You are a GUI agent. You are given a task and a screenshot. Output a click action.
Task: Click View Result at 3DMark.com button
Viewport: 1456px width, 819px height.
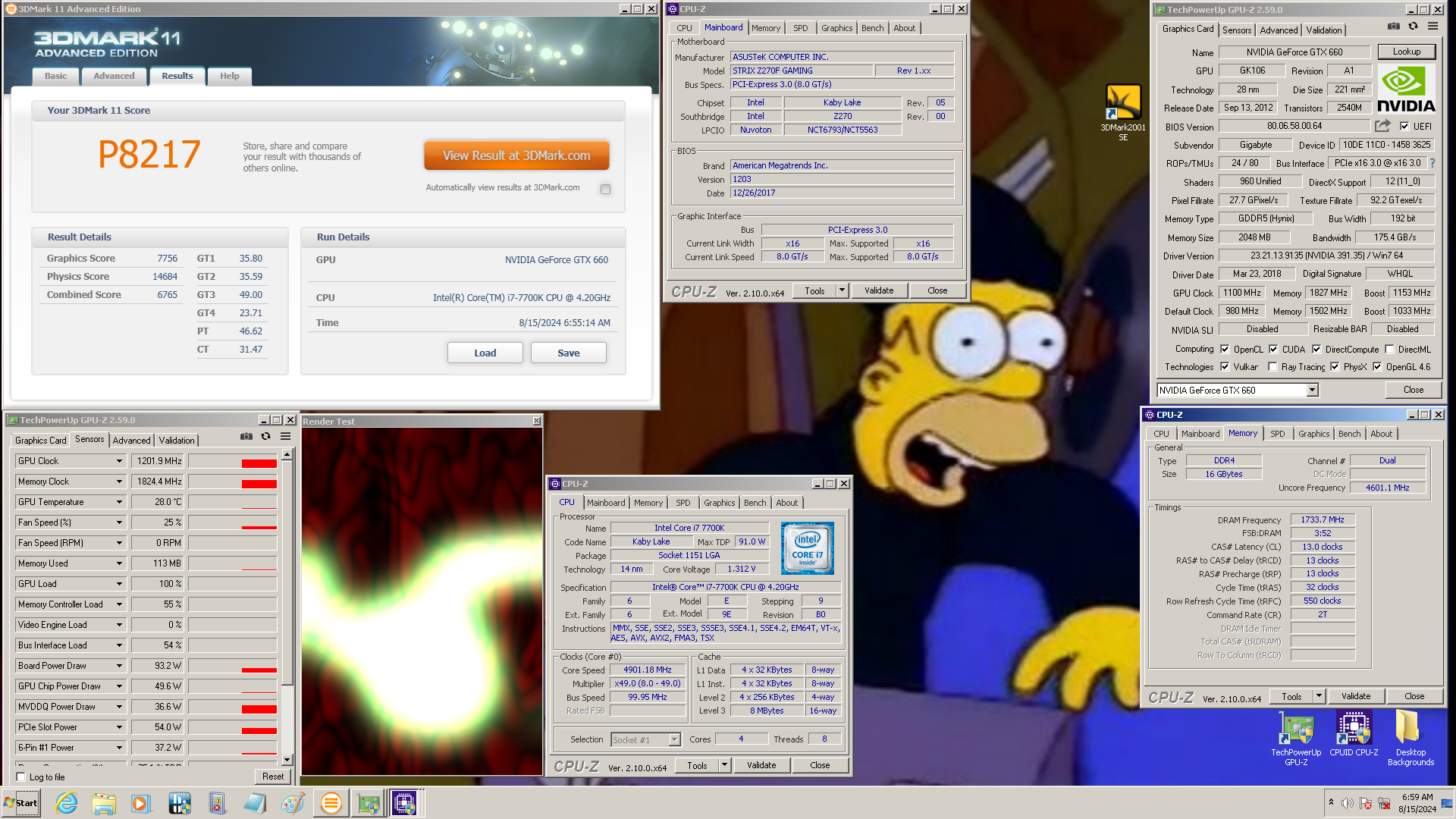pyautogui.click(x=516, y=155)
